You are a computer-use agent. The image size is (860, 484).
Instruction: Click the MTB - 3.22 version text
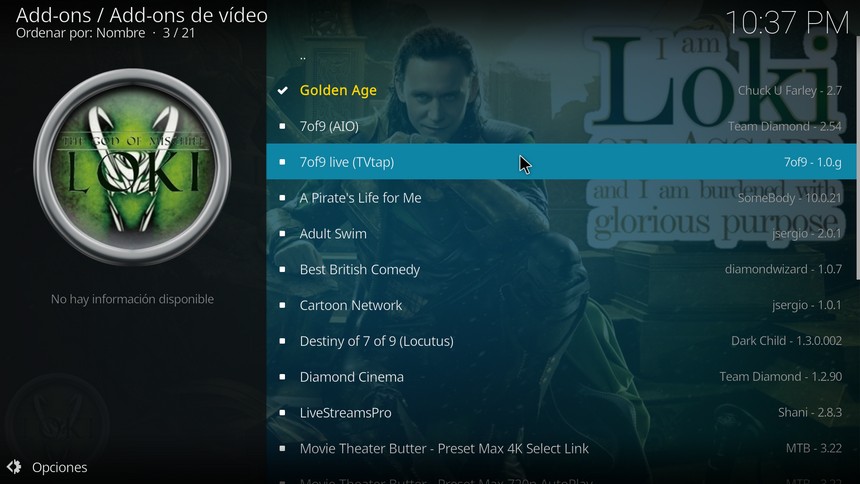point(813,448)
